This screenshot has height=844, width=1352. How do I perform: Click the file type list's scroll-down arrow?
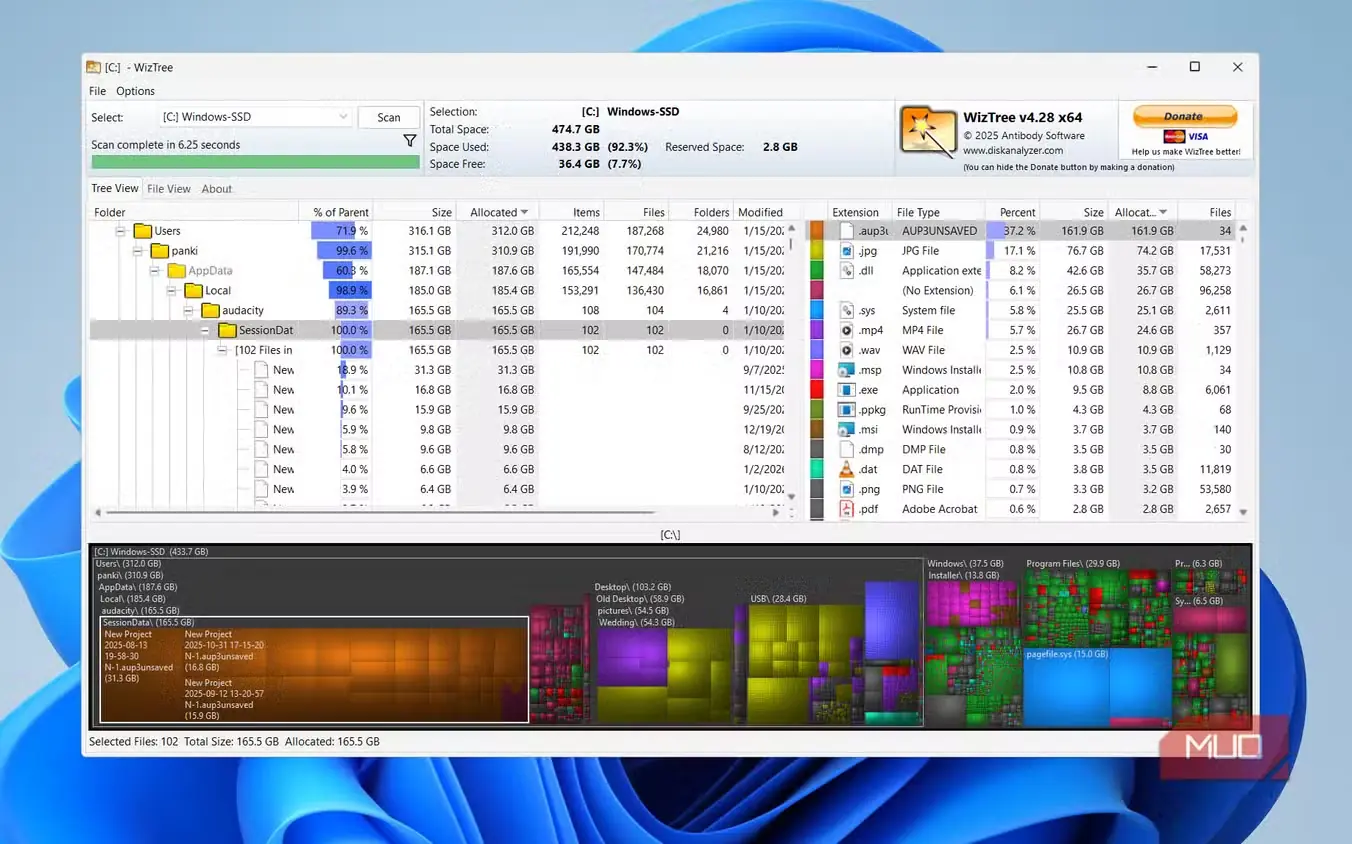click(1243, 512)
